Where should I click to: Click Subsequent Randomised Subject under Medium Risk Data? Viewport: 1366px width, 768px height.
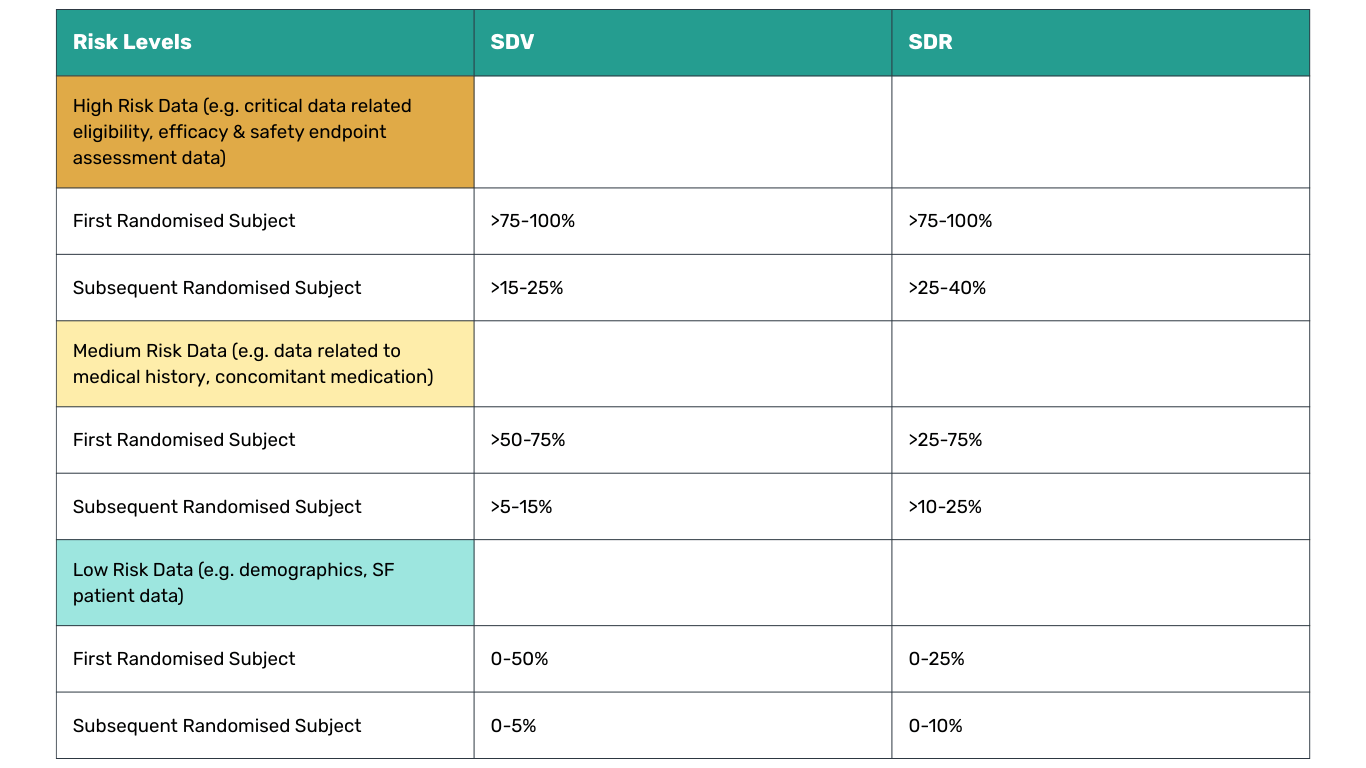pos(217,507)
